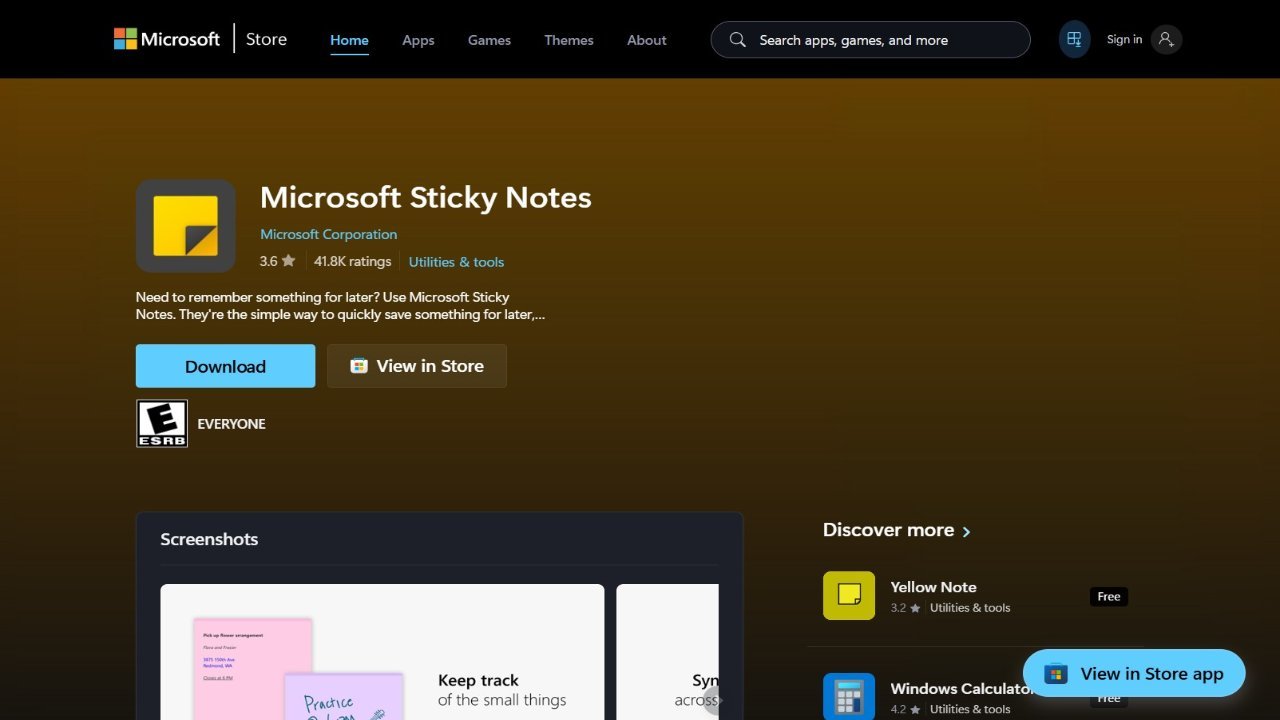Click the EVERYONE rating label
1280x720 pixels.
tap(231, 424)
